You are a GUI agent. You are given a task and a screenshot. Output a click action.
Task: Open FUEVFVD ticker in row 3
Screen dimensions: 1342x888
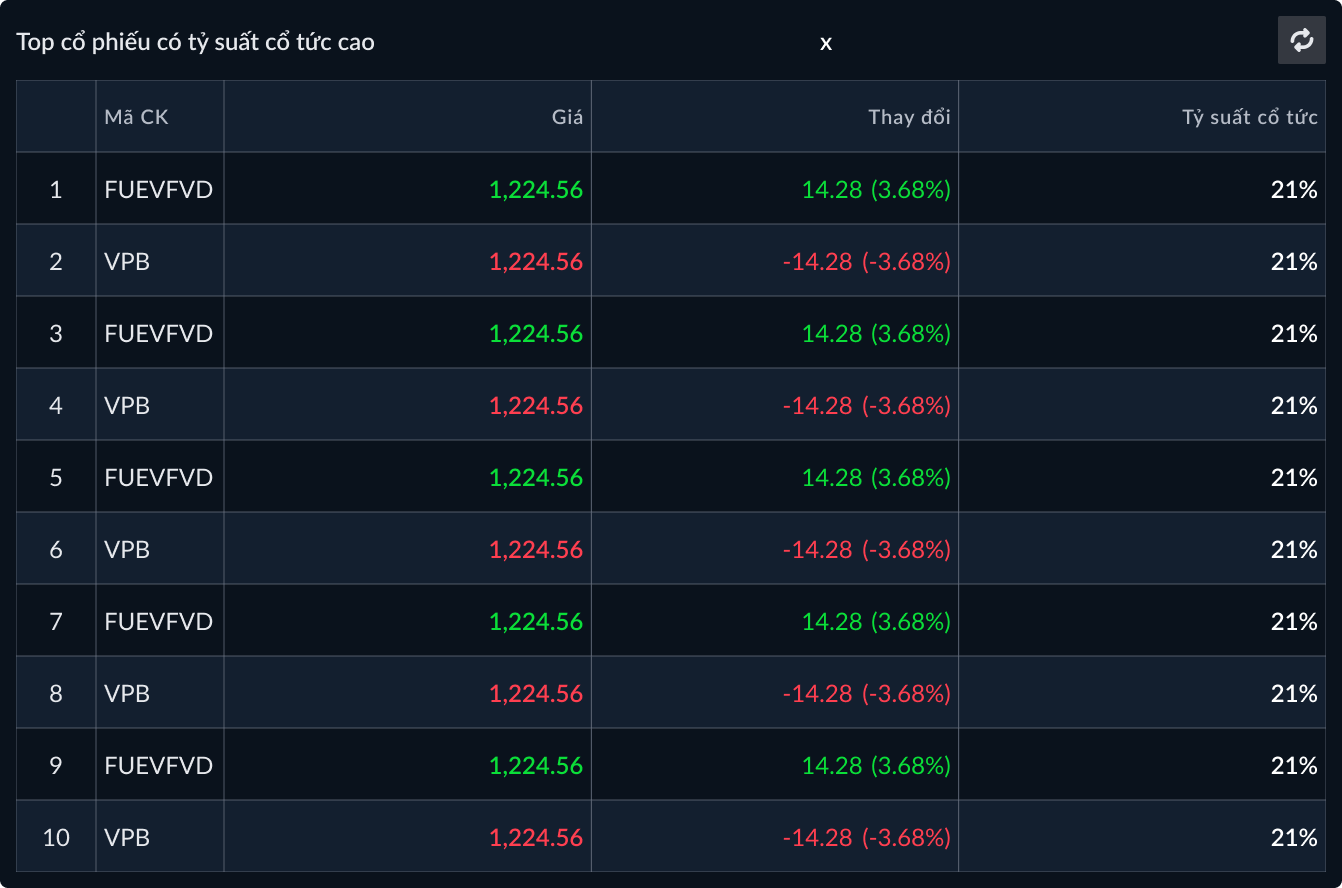click(158, 333)
